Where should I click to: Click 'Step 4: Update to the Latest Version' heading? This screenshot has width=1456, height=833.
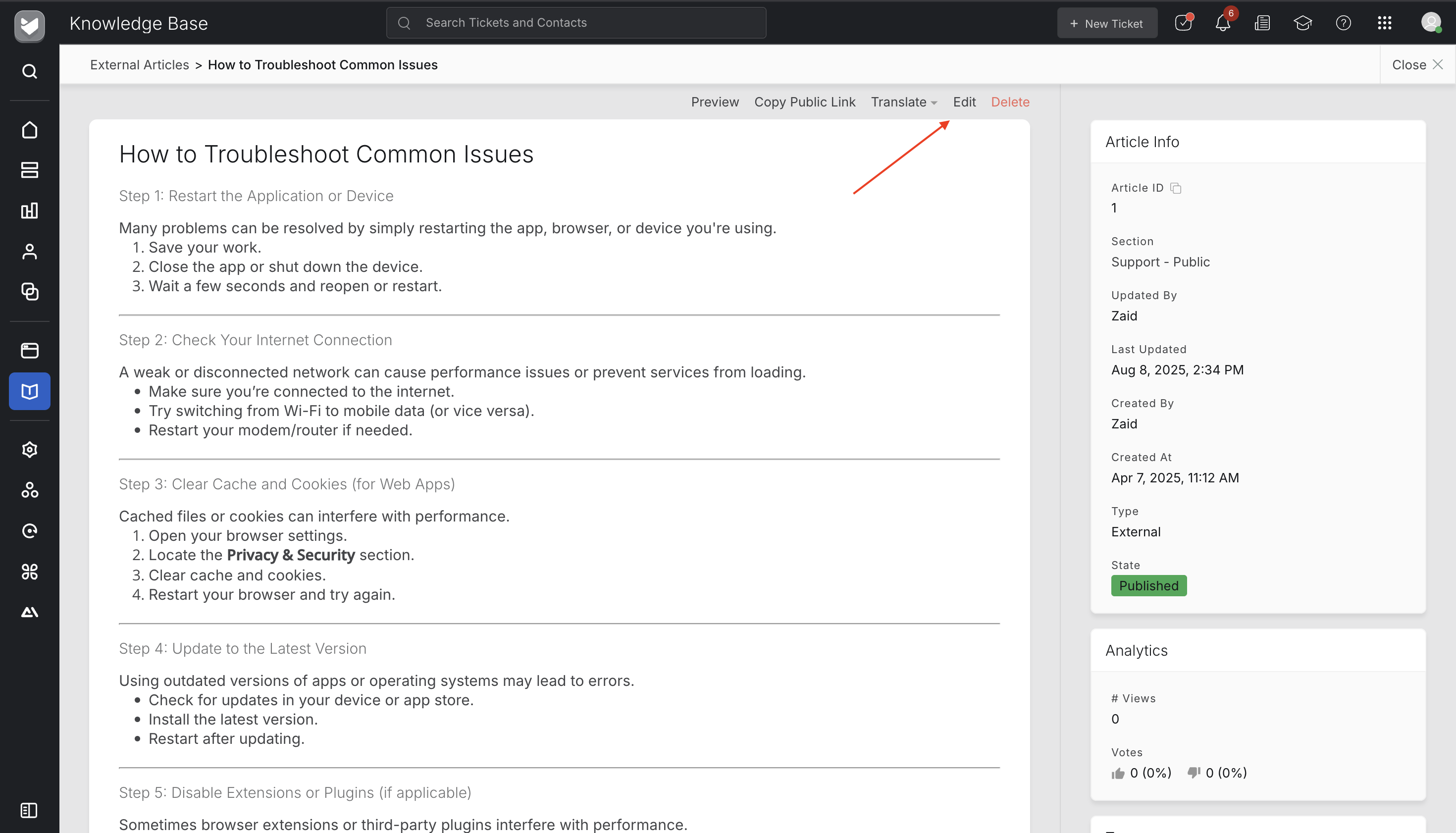coord(243,648)
